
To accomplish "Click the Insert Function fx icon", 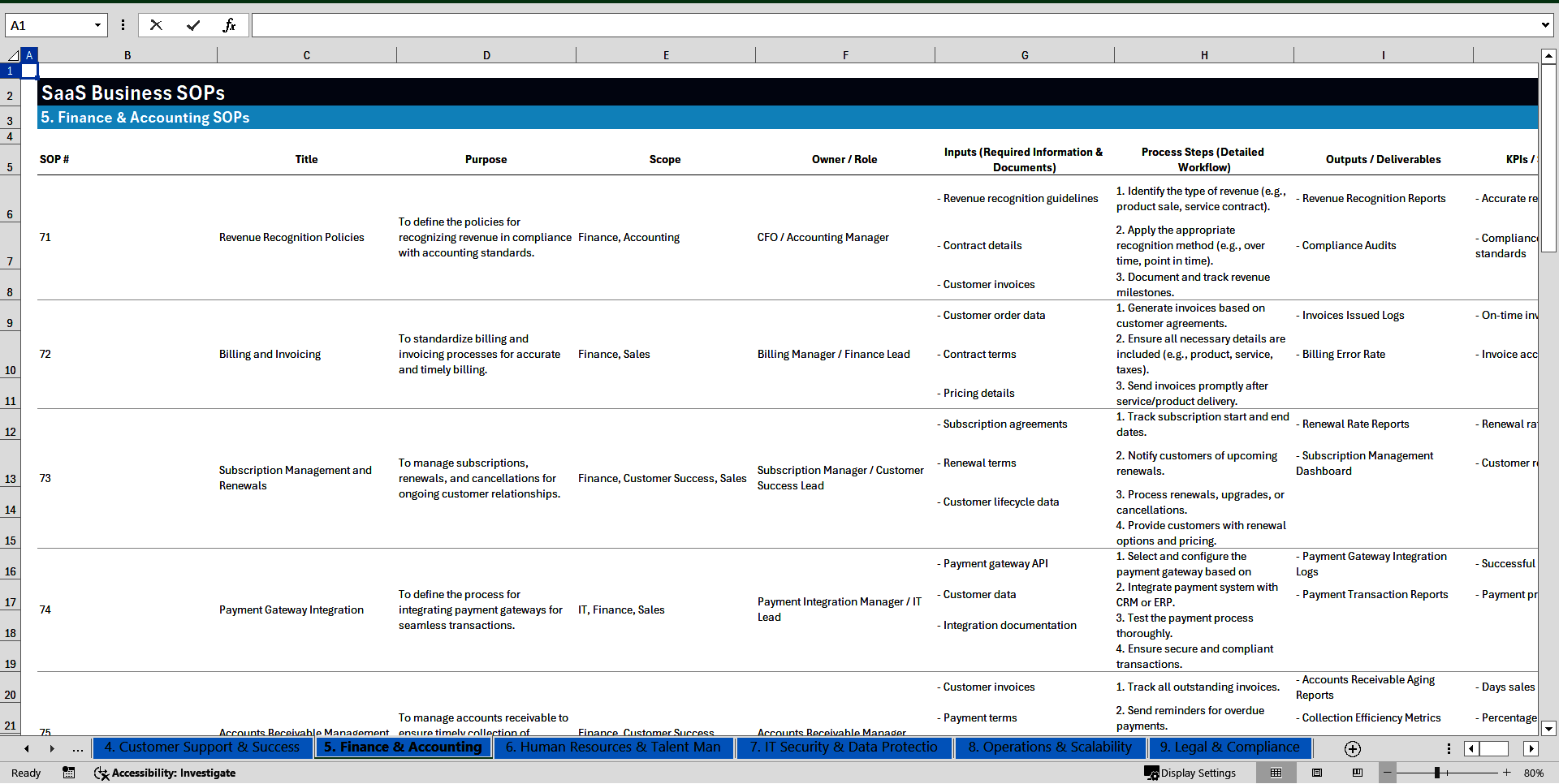I will click(229, 25).
